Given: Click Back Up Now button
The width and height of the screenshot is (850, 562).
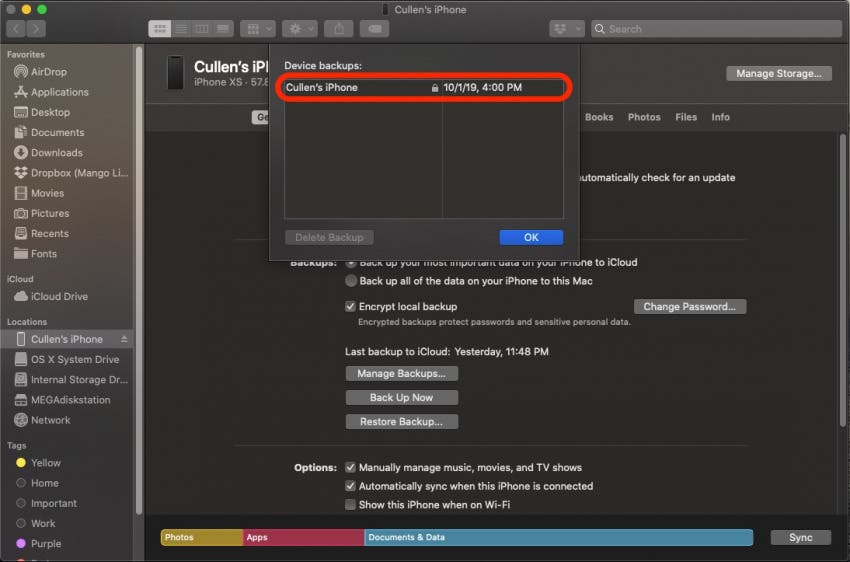Looking at the screenshot, I should point(401,398).
